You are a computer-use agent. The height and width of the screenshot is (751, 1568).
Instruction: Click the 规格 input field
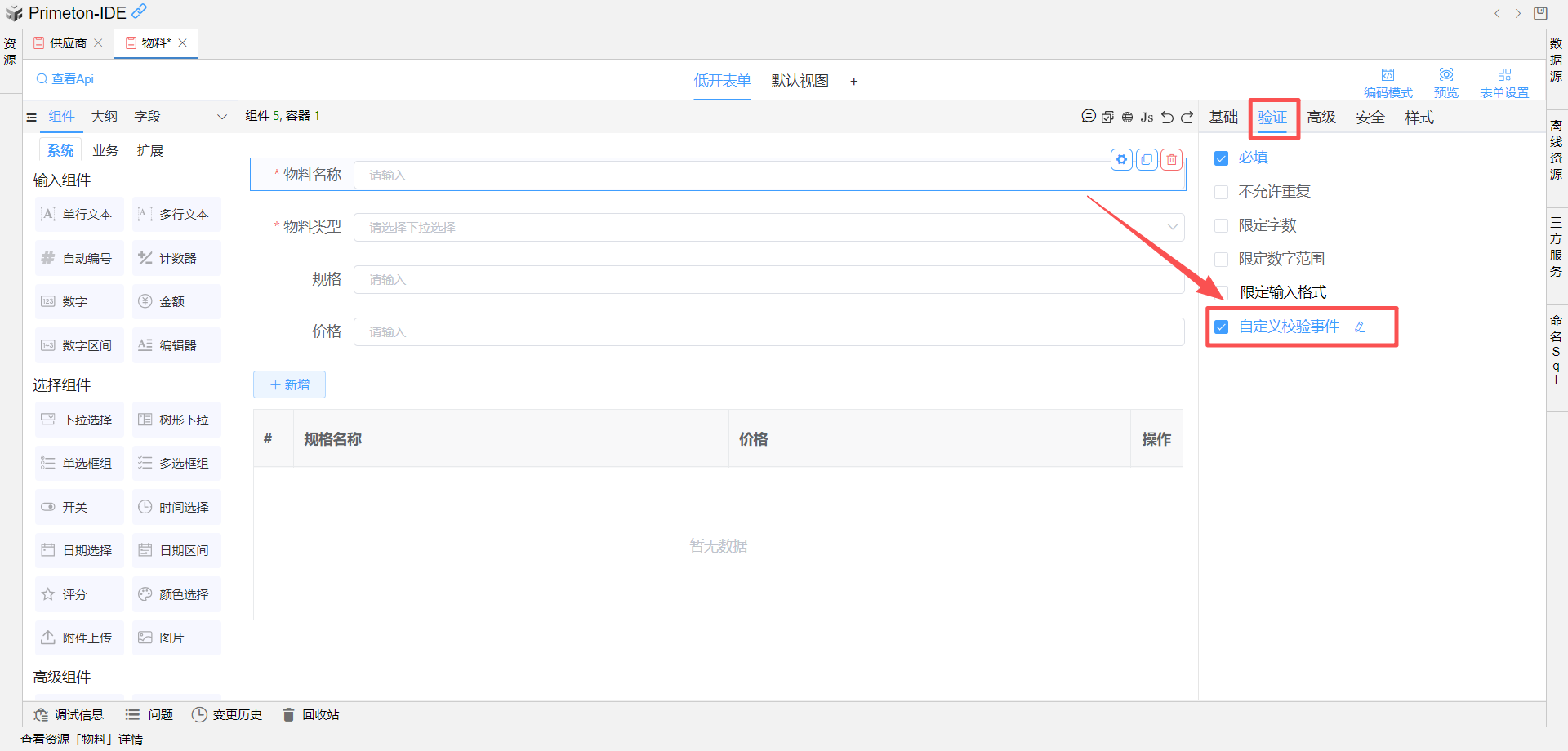pyautogui.click(x=768, y=279)
